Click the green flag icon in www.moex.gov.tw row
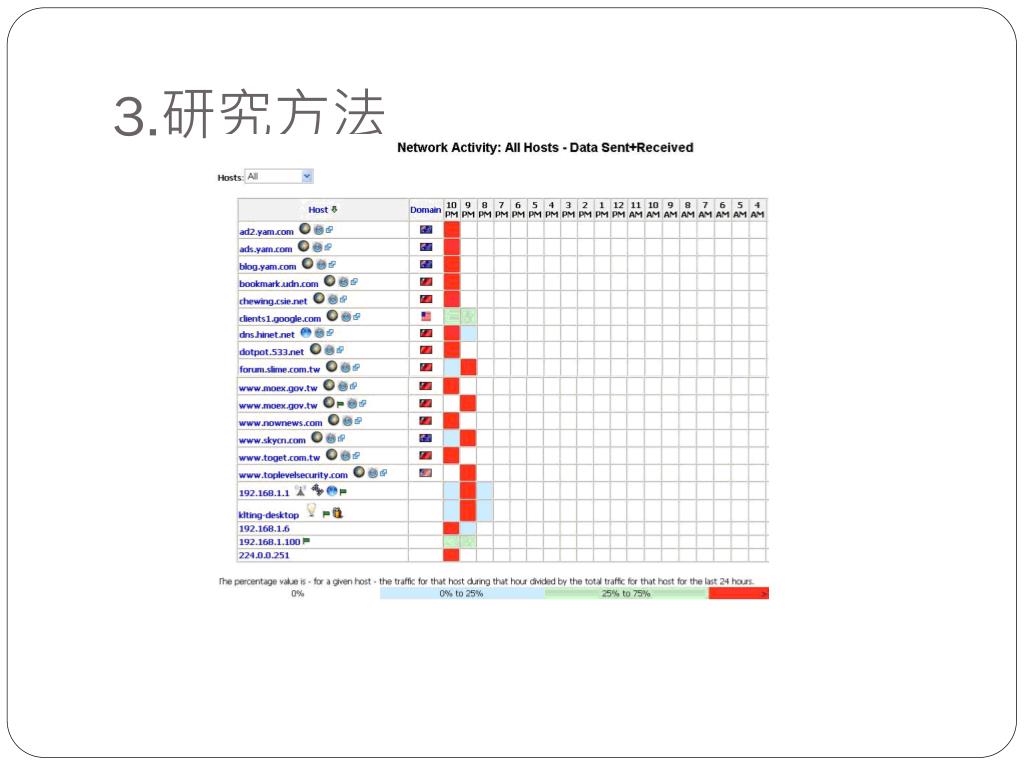1024x768 pixels. coord(340,404)
